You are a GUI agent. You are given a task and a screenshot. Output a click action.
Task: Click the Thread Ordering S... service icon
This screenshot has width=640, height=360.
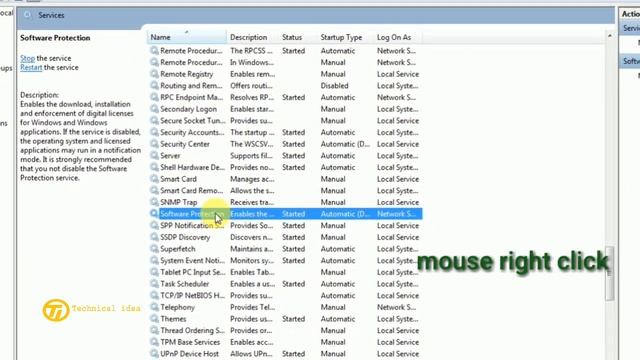154,331
